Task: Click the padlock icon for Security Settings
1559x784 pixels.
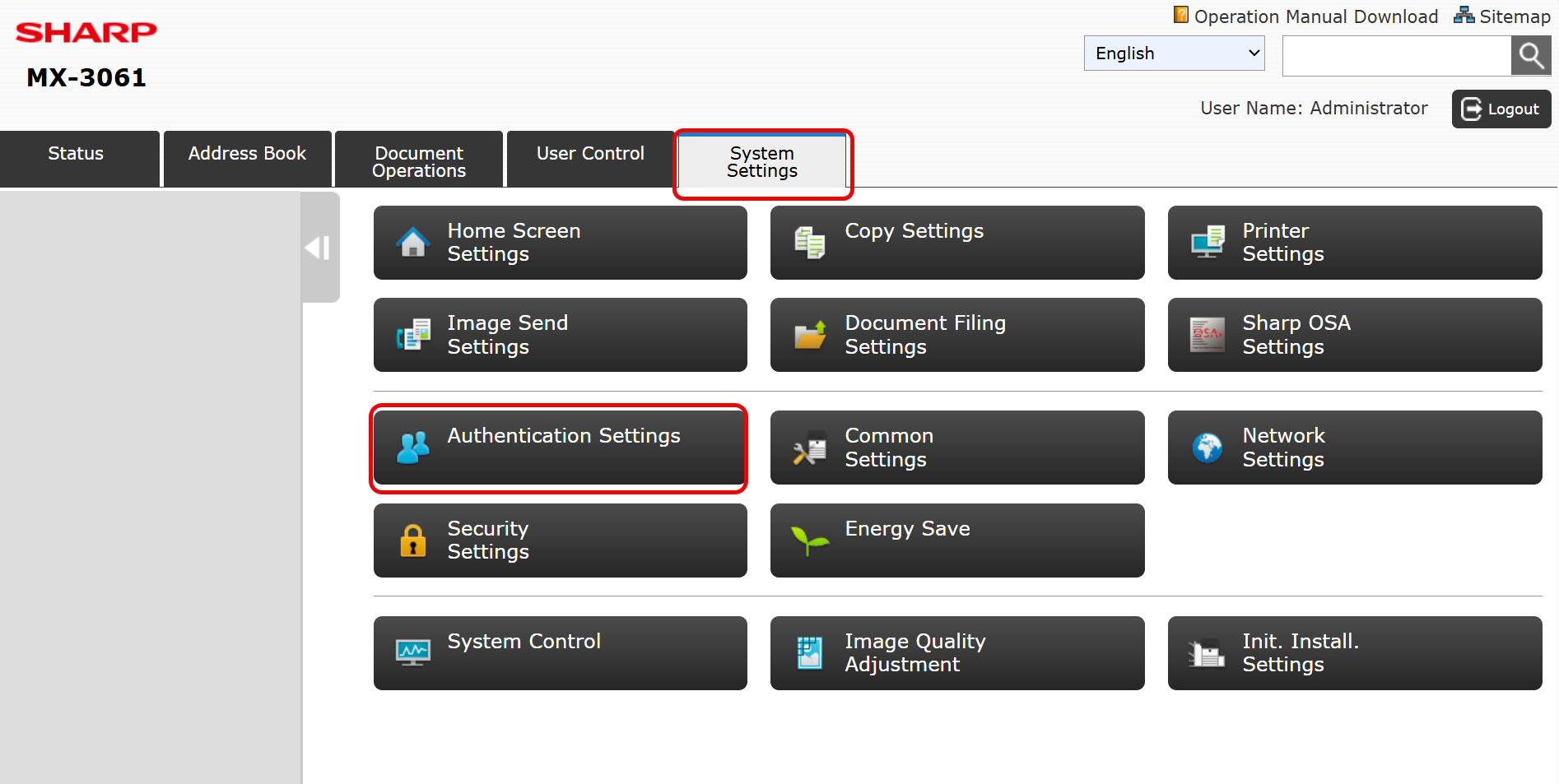Action: click(412, 540)
